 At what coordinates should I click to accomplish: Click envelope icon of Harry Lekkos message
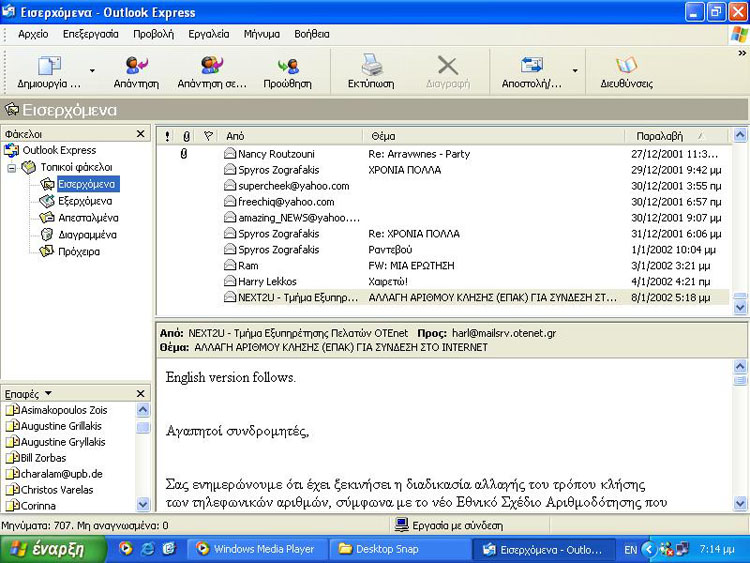pyautogui.click(x=230, y=281)
